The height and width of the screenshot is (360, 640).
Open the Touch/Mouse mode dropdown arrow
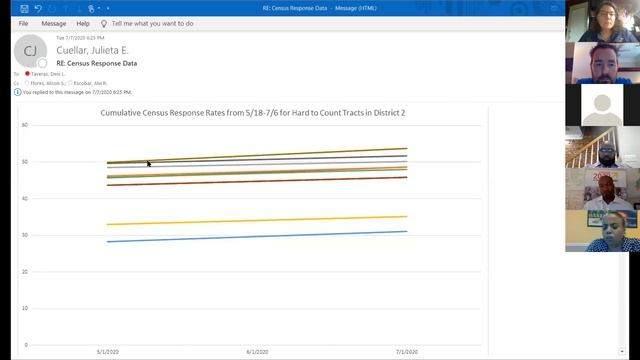point(99,8)
